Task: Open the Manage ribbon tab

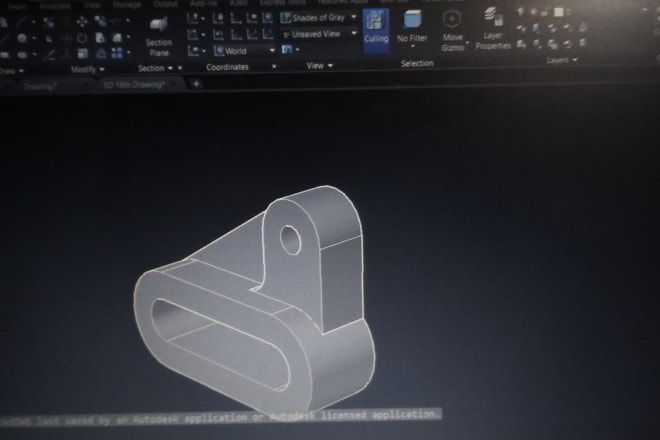Action: [128, 4]
